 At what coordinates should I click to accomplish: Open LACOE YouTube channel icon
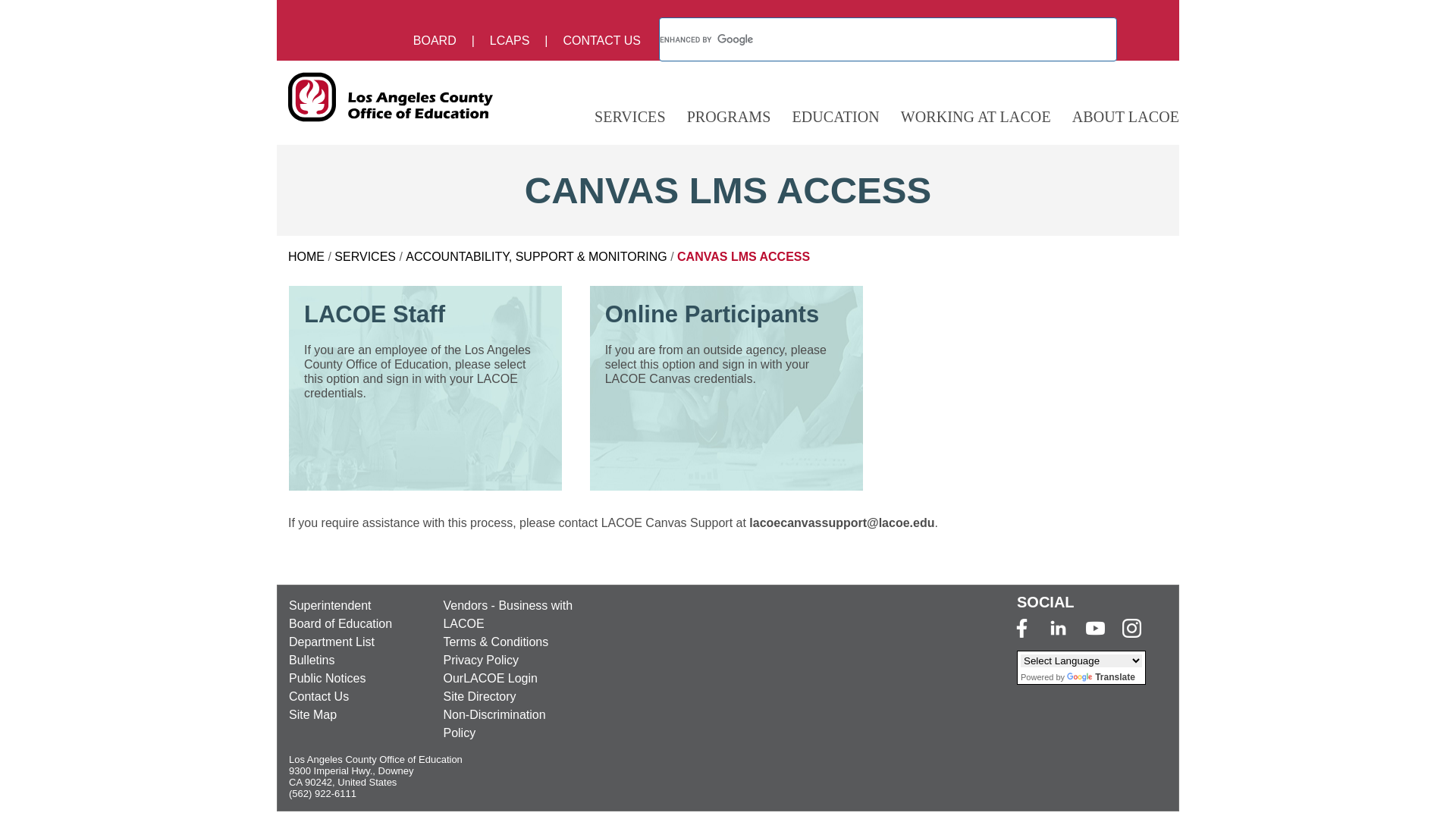1095,629
